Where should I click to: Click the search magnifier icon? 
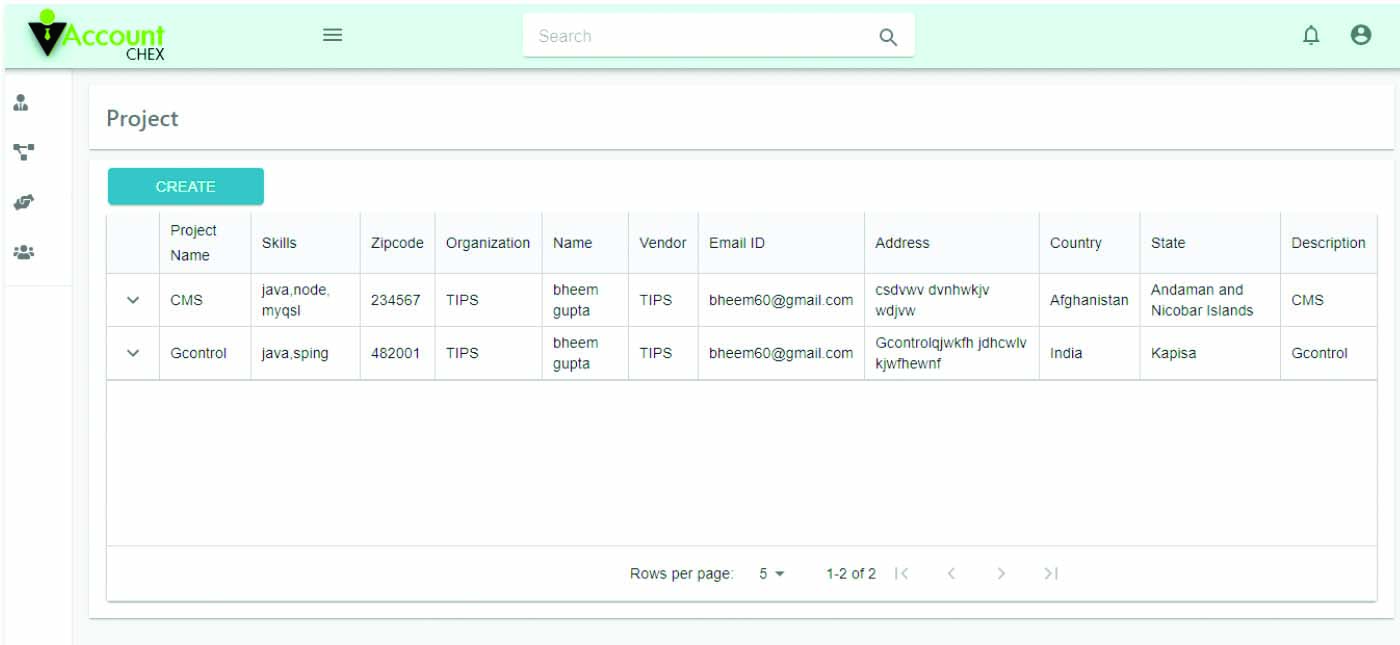887,37
